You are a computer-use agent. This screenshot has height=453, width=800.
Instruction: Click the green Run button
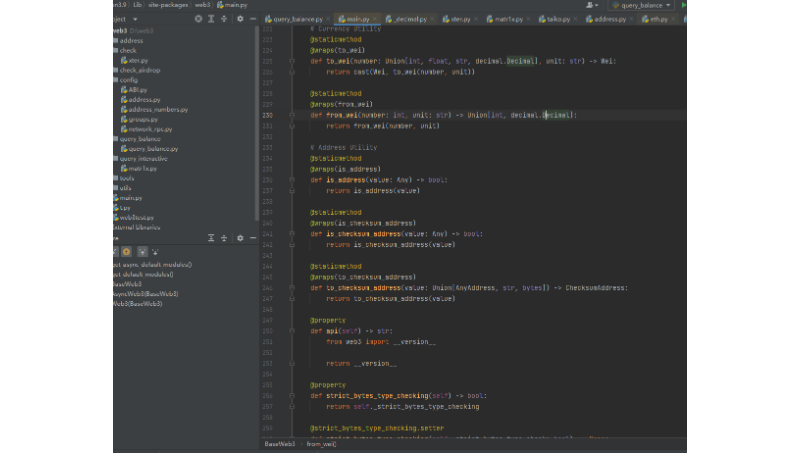click(x=684, y=5)
